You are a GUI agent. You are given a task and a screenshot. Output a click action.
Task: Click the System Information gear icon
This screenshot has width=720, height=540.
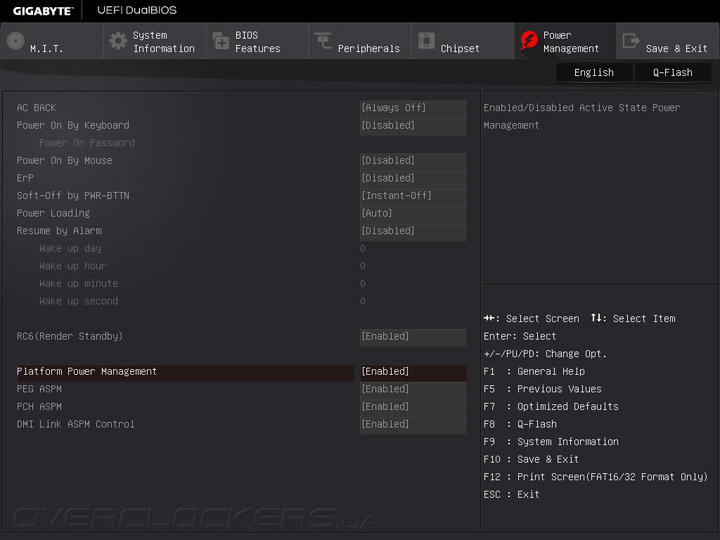click(118, 41)
